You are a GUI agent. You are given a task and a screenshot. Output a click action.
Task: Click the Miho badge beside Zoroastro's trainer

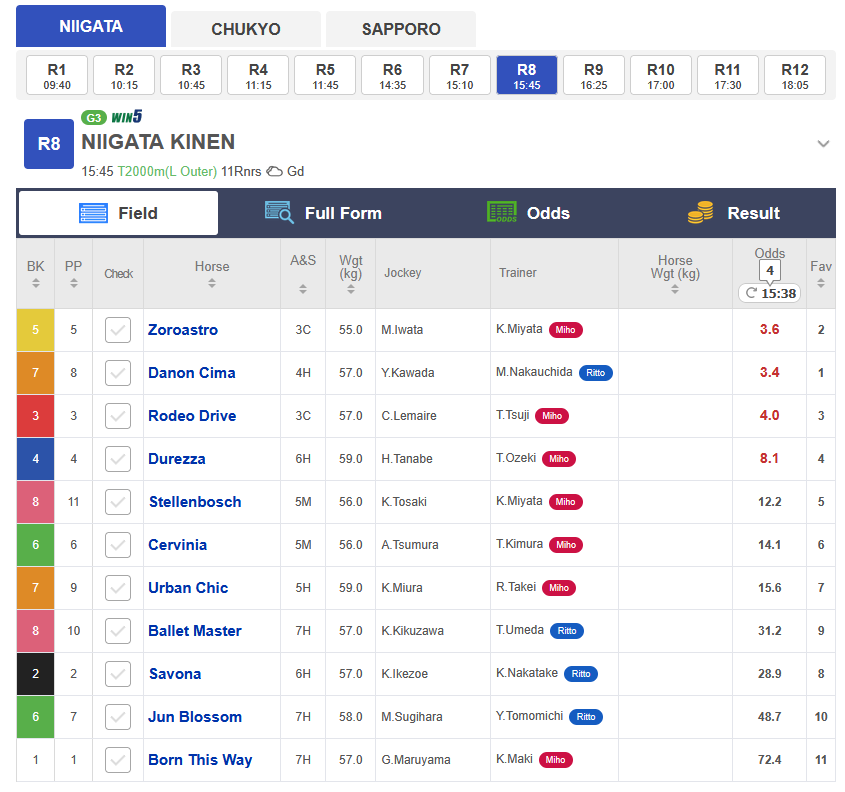[x=566, y=330]
